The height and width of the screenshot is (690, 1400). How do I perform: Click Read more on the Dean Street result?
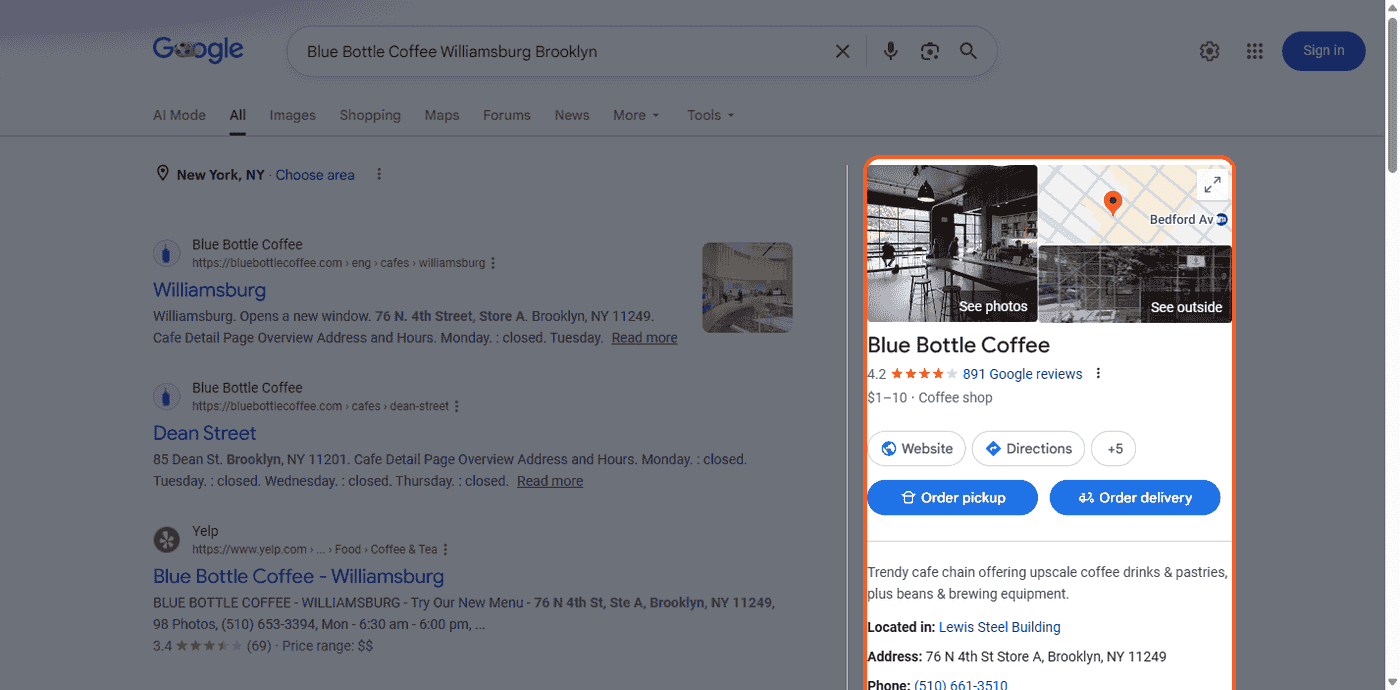click(x=550, y=481)
